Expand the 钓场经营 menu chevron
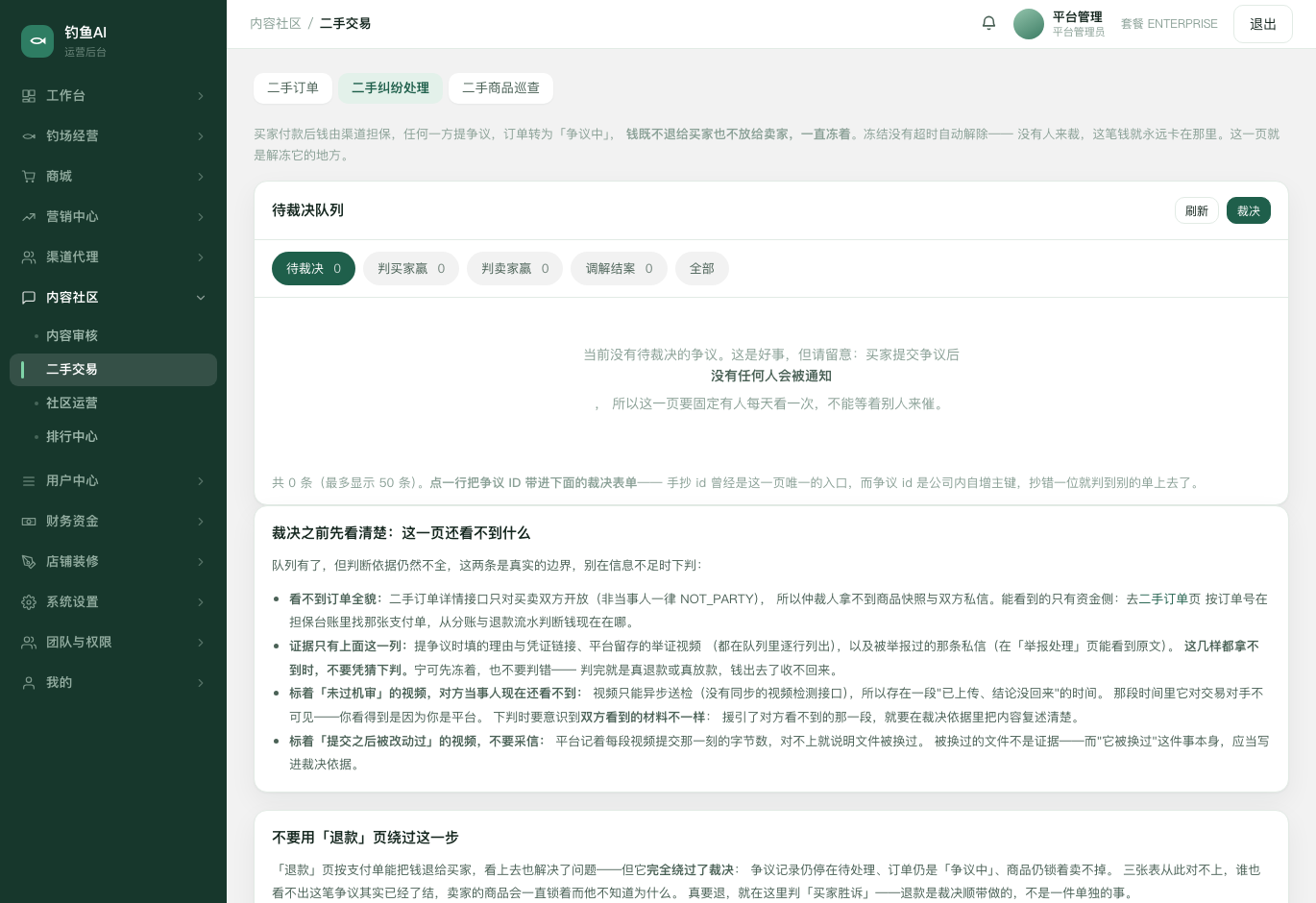This screenshot has width=1316, height=903. point(201,136)
